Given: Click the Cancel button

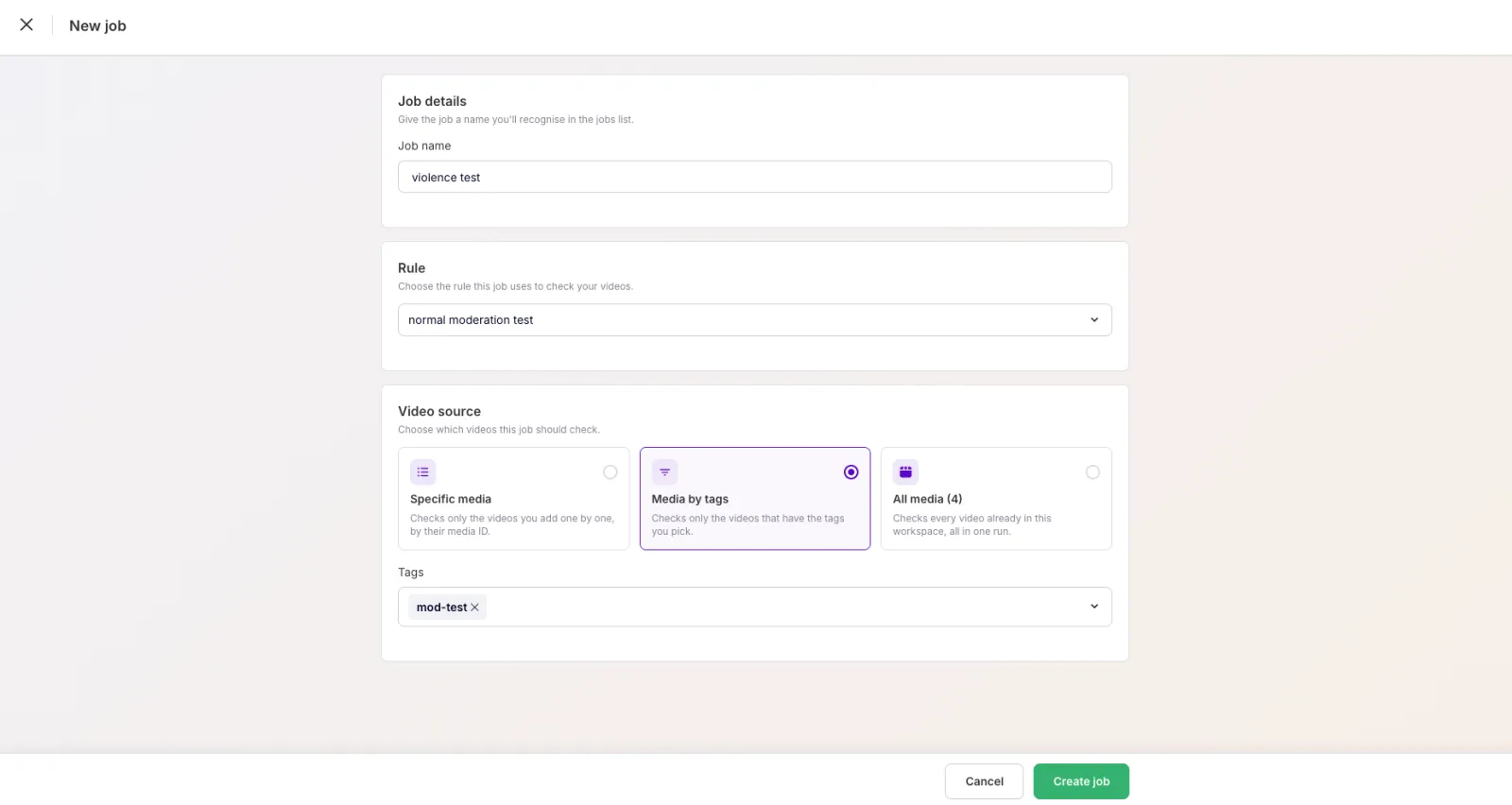Looking at the screenshot, I should [984, 781].
